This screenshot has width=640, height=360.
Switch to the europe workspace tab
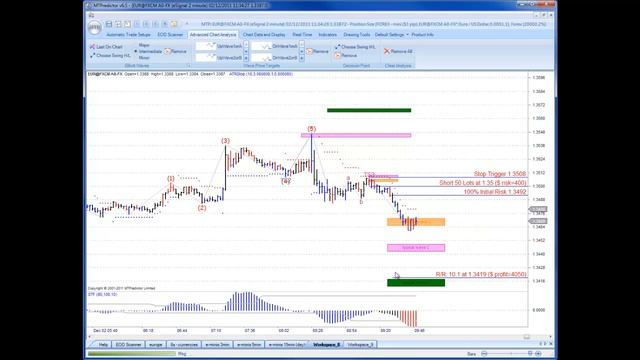tap(156, 345)
